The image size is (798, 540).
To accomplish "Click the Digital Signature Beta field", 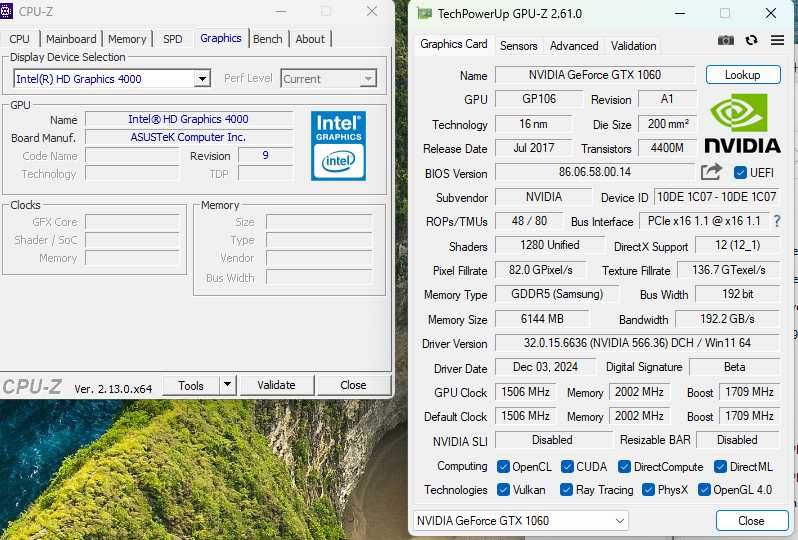I will pos(735,367).
